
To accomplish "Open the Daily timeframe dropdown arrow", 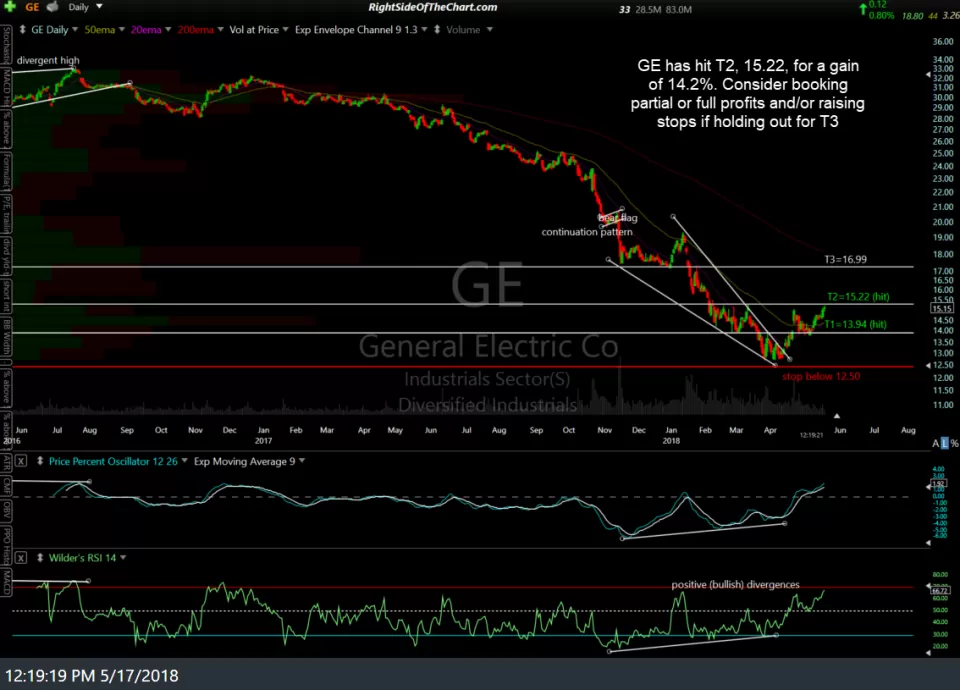I will [x=99, y=7].
